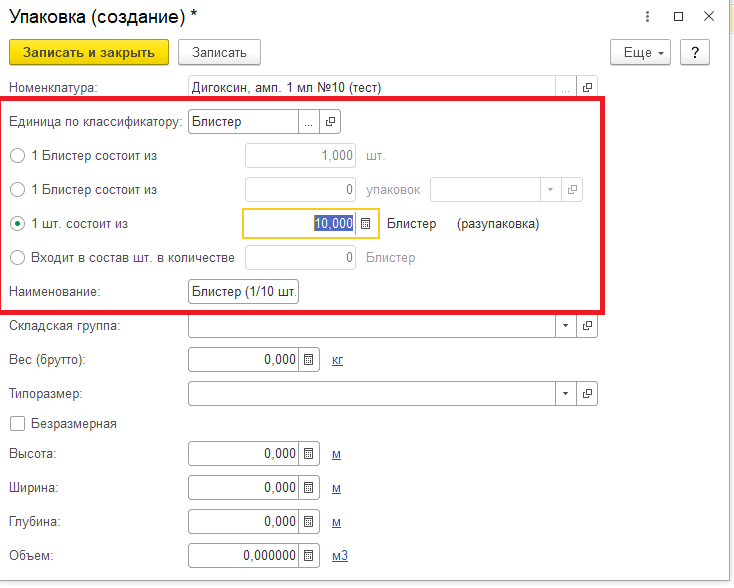734x588 pixels.
Task: Open the Типоразмер item card icon
Action: [x=587, y=393]
